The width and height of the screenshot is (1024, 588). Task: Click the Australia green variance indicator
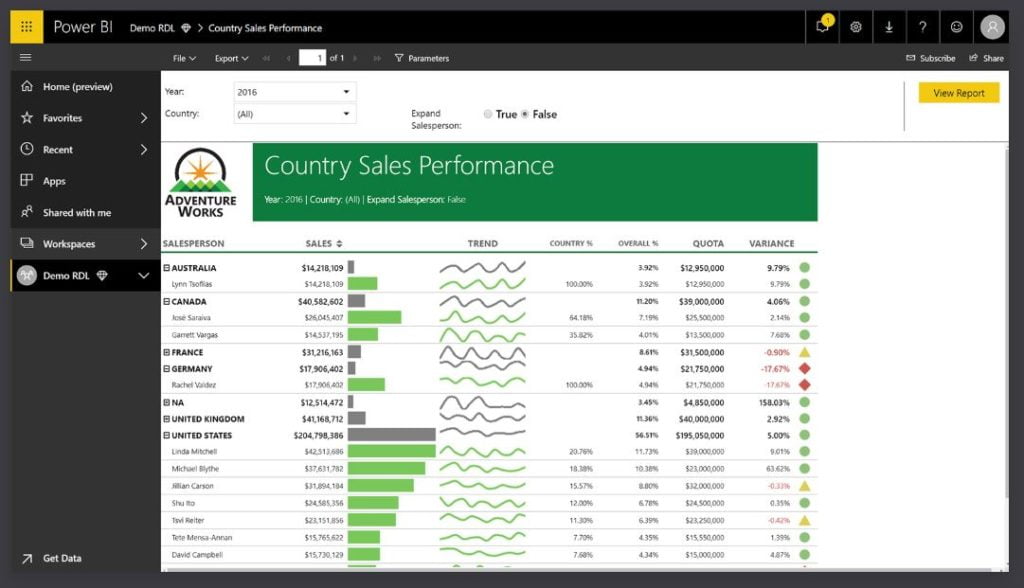pos(805,267)
